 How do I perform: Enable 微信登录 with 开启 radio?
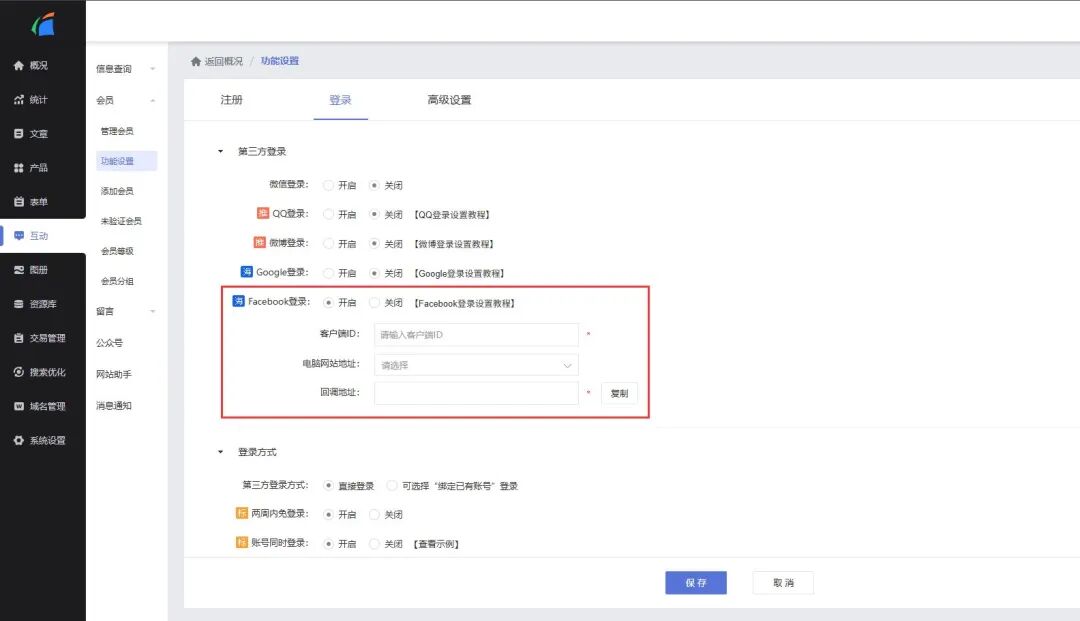[328, 185]
